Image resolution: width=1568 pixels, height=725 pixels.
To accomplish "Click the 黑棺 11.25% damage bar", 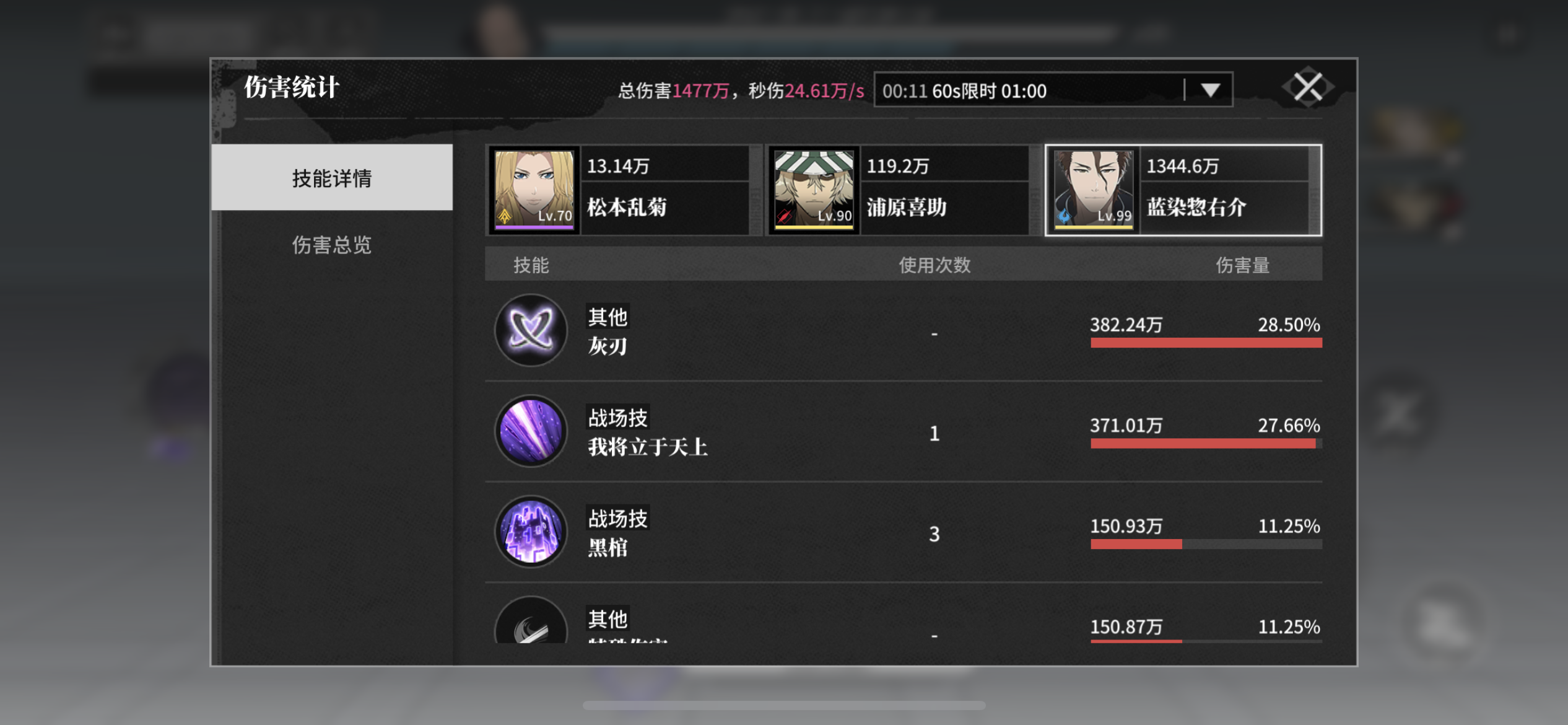I will [1206, 544].
